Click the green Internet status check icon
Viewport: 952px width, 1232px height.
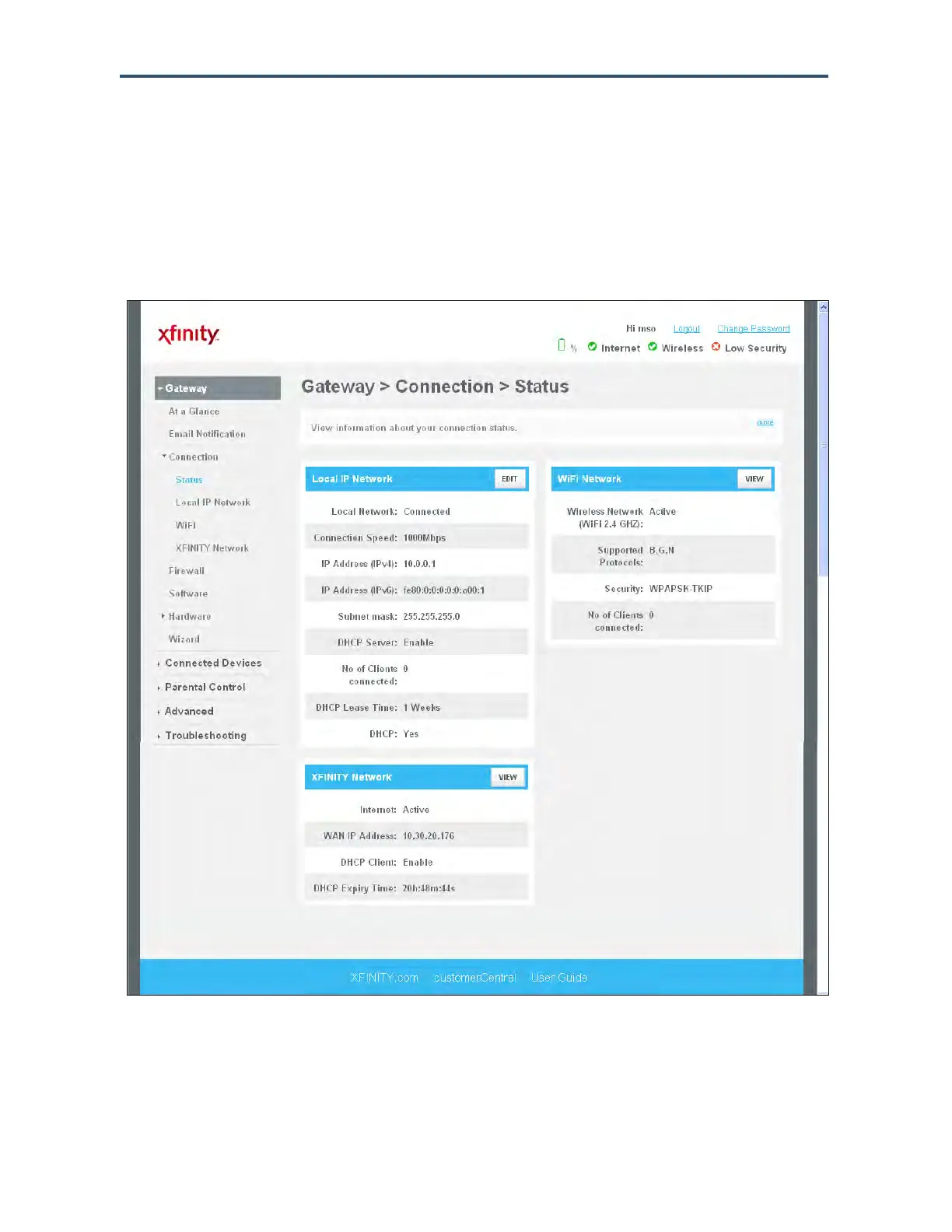[x=592, y=347]
